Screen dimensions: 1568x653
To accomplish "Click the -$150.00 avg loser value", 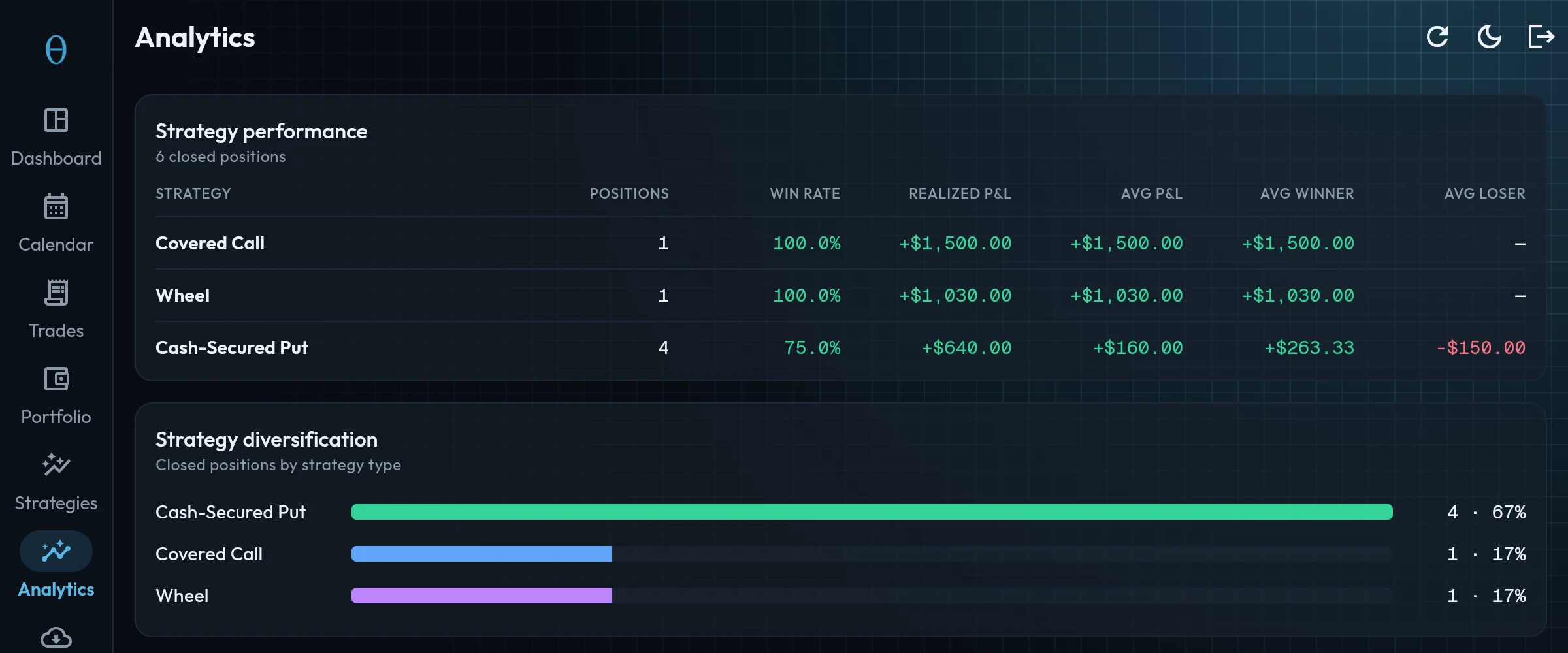I will point(1480,347).
